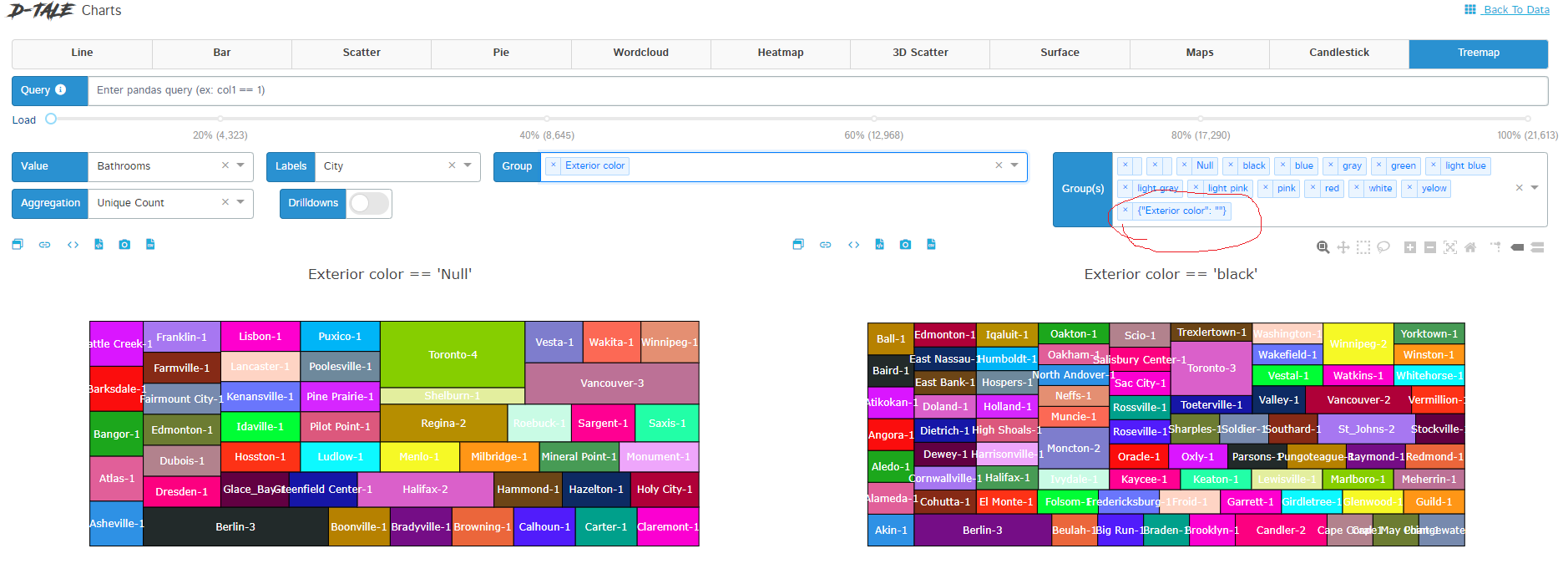Open the Labels dropdown arrow
Viewport: 1568px width, 579px height.
468,165
